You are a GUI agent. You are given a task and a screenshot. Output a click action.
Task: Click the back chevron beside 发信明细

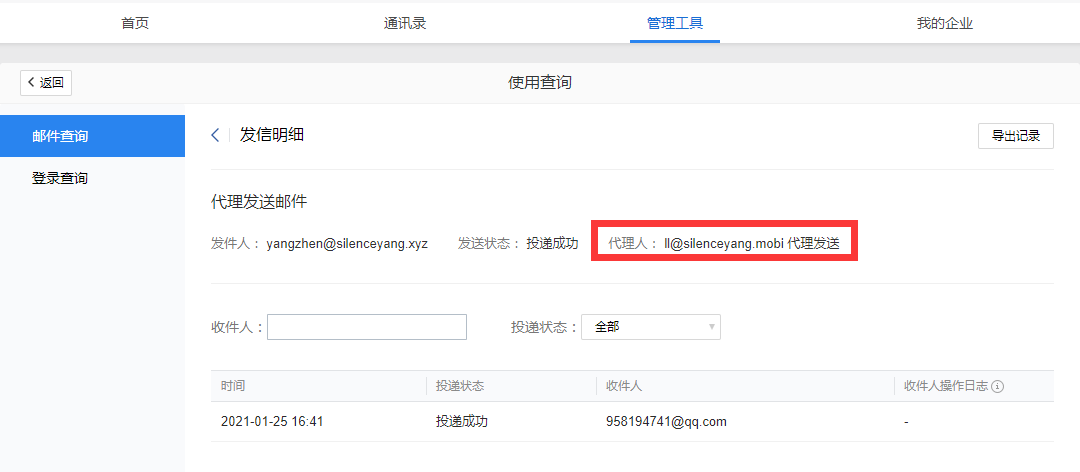[215, 135]
